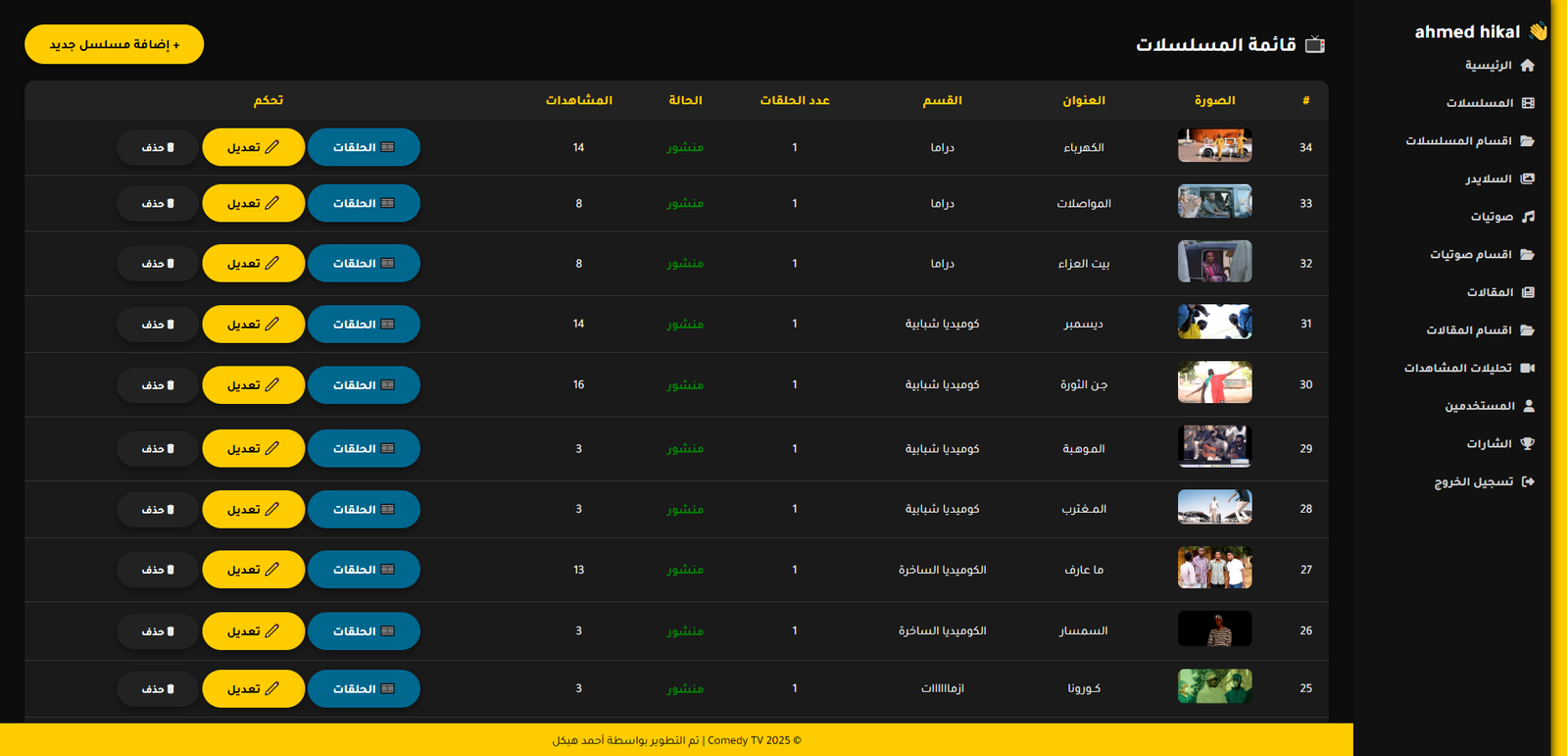Screen dimensions: 1568x756
Task: Click the image icon next to السلايدر
Action: click(1527, 178)
